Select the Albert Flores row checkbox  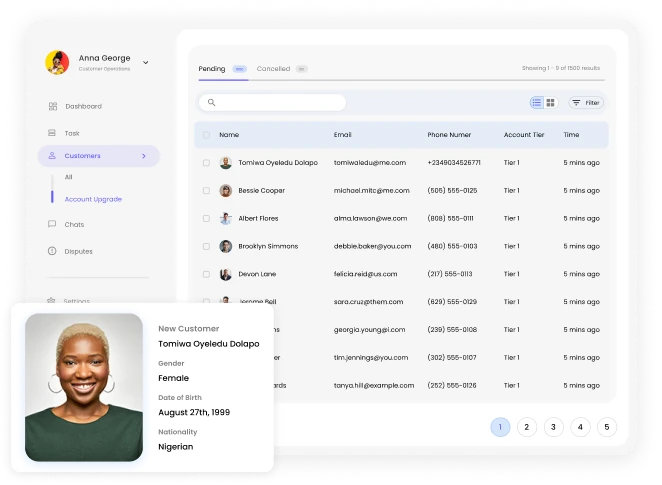[x=207, y=218]
